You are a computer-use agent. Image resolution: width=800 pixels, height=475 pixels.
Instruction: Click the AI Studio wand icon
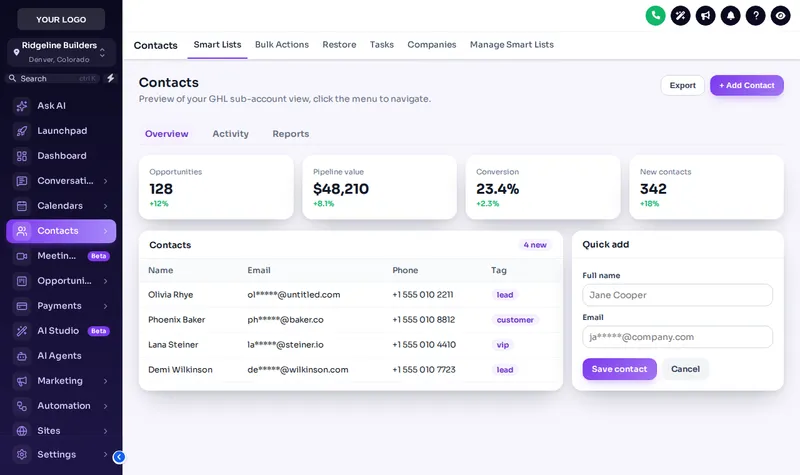click(x=22, y=331)
